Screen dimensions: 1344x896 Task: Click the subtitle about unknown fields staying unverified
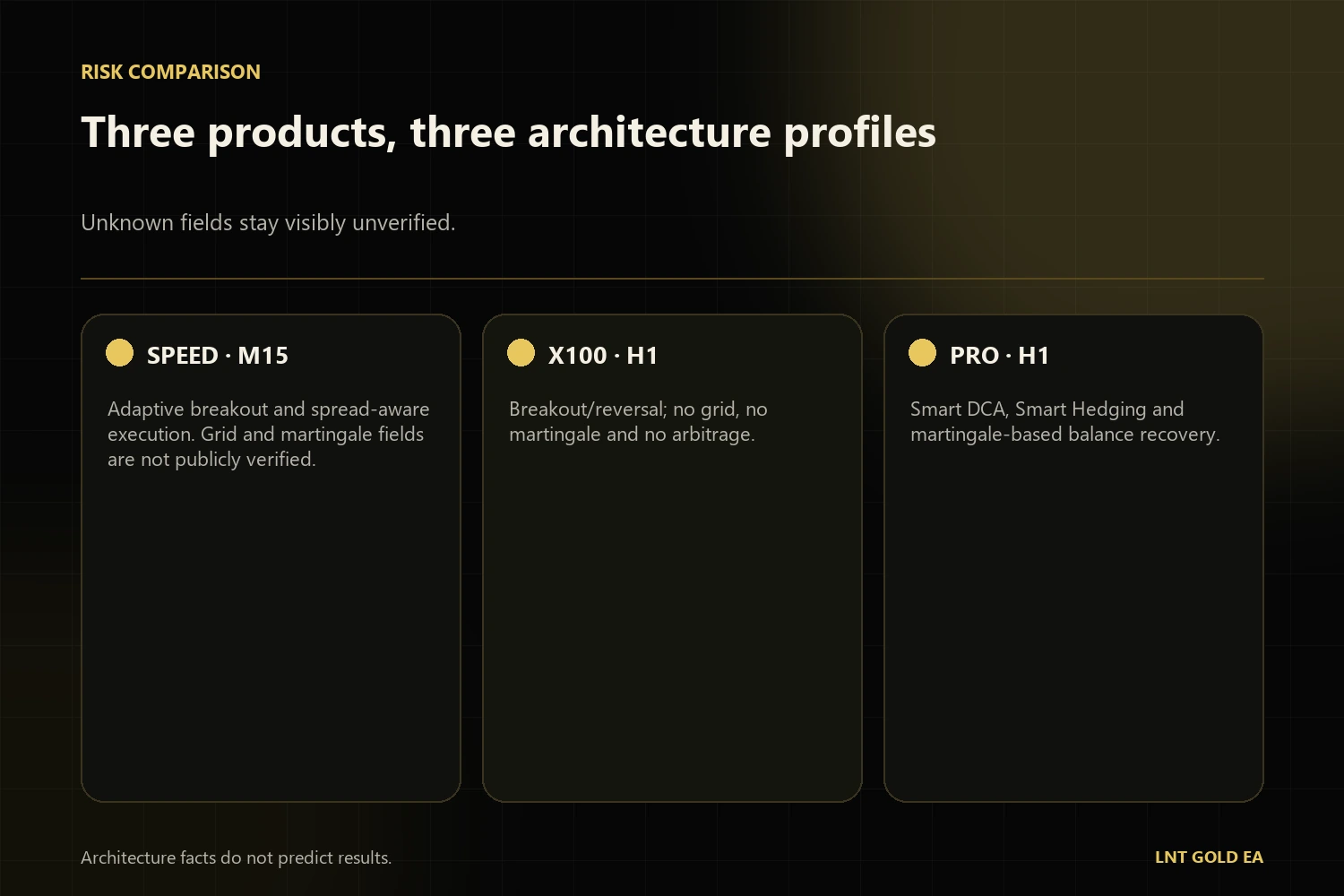(x=268, y=222)
